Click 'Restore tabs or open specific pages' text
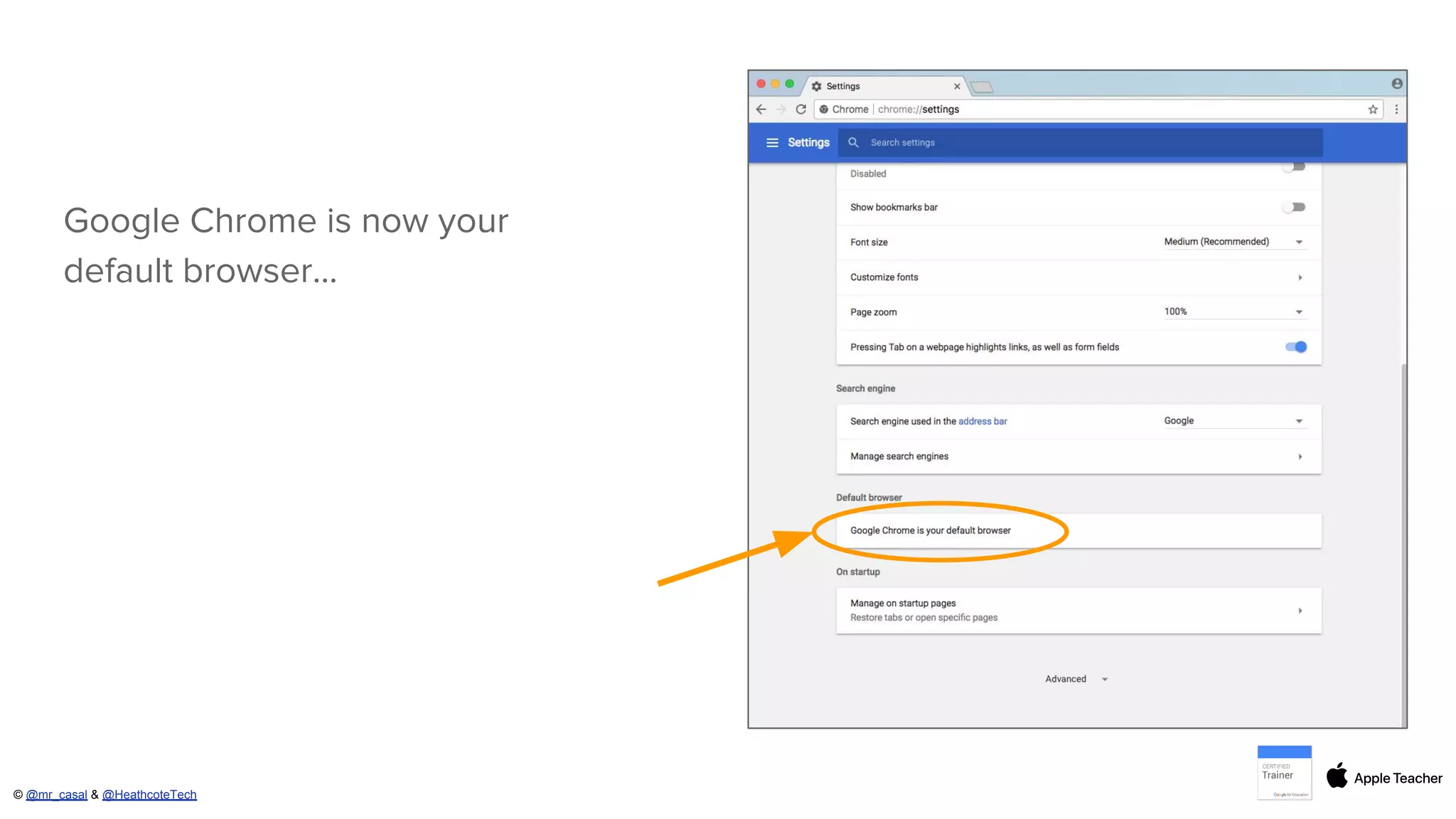 click(x=924, y=618)
